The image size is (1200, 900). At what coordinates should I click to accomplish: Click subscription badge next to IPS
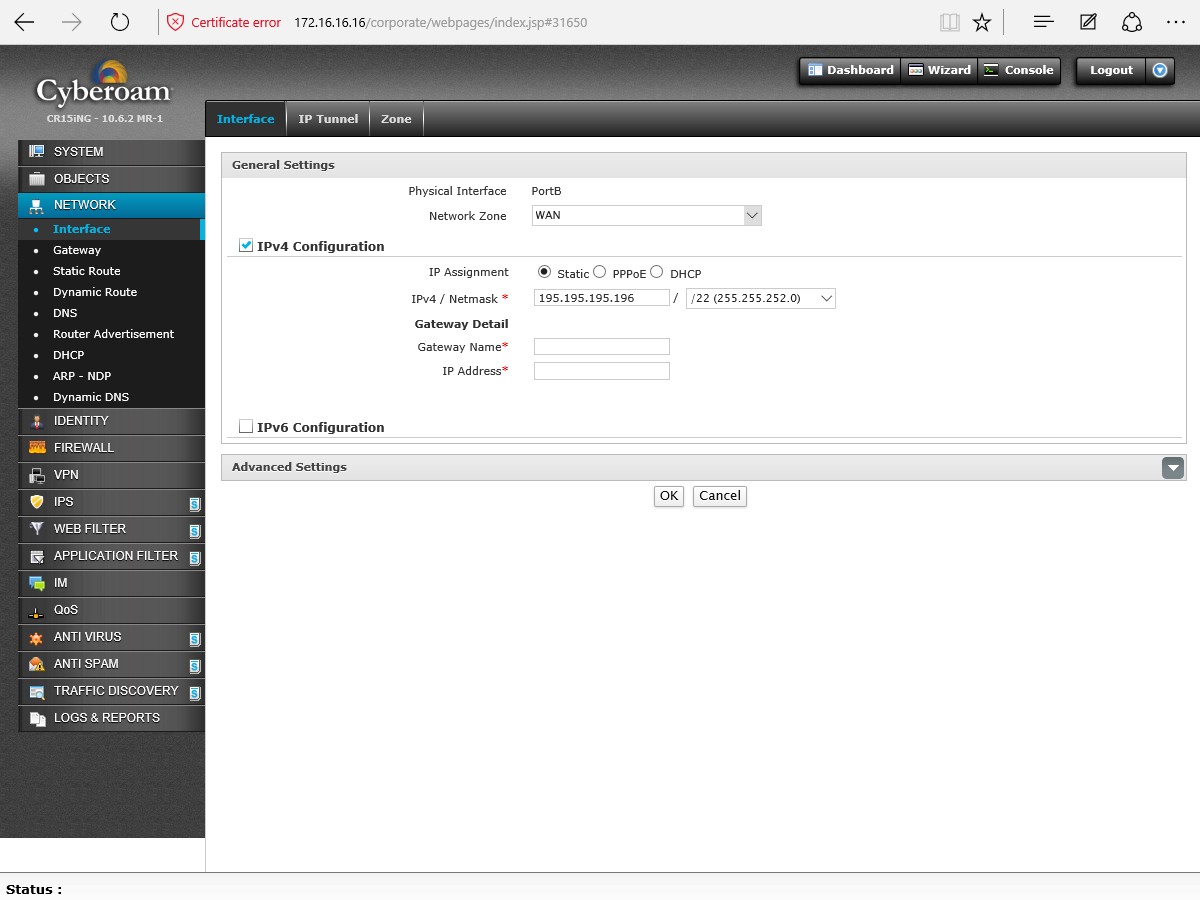(195, 504)
